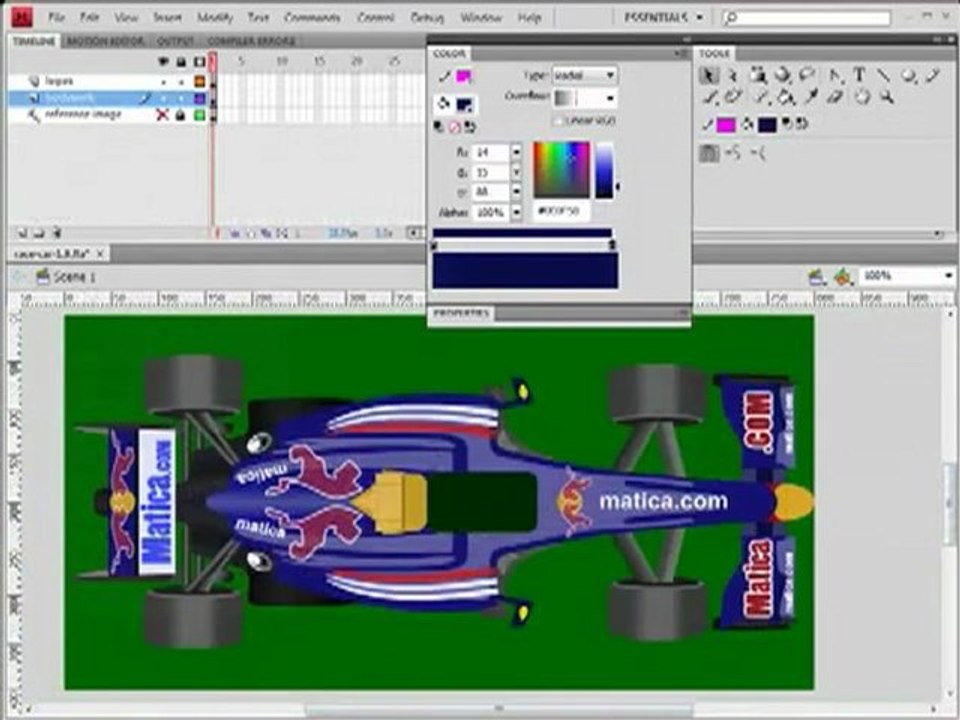This screenshot has width=960, height=720.
Task: Select the Oval shape tool
Action: pyautogui.click(x=908, y=75)
